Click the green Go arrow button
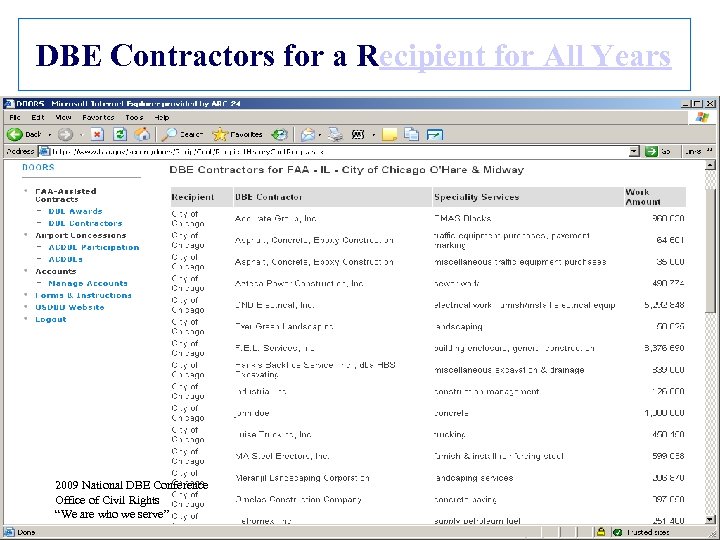The image size is (720, 540). [x=651, y=151]
